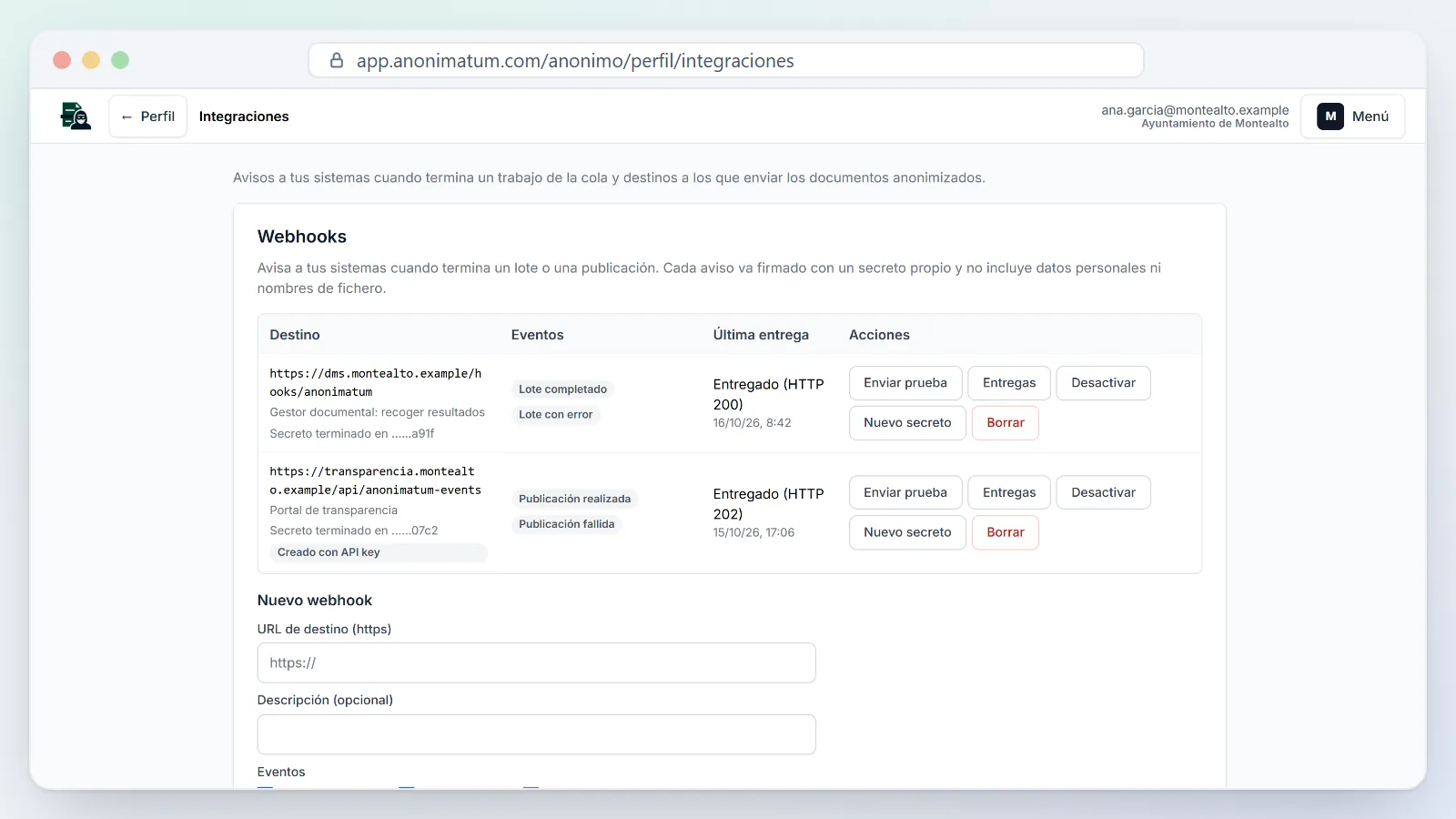Screen dimensions: 1456x819
Task: Go back to Perfil
Action: point(148,116)
